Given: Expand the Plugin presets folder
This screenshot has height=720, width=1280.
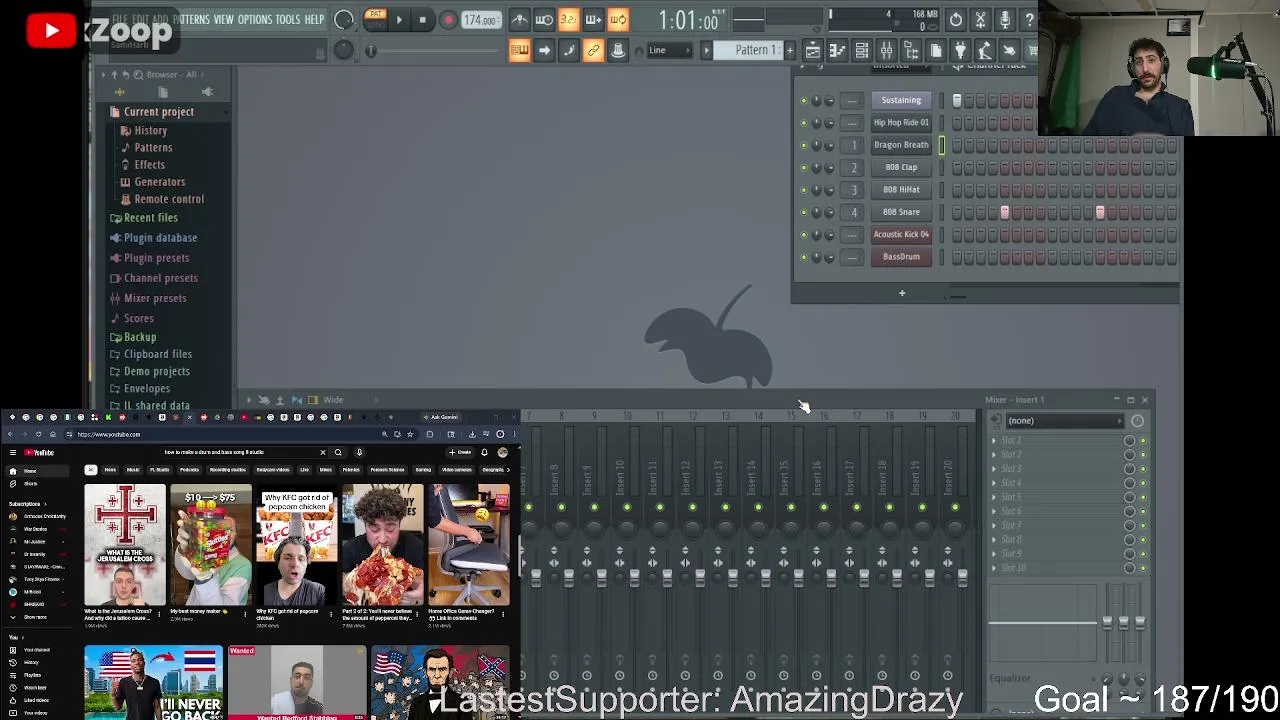Looking at the screenshot, I should click(156, 258).
